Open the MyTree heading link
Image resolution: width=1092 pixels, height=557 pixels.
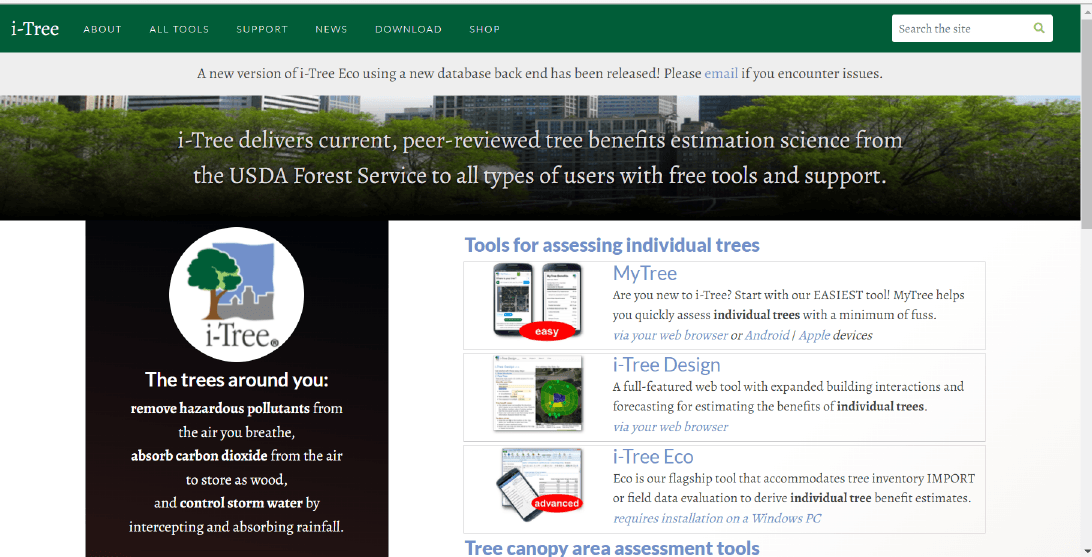[x=644, y=273]
